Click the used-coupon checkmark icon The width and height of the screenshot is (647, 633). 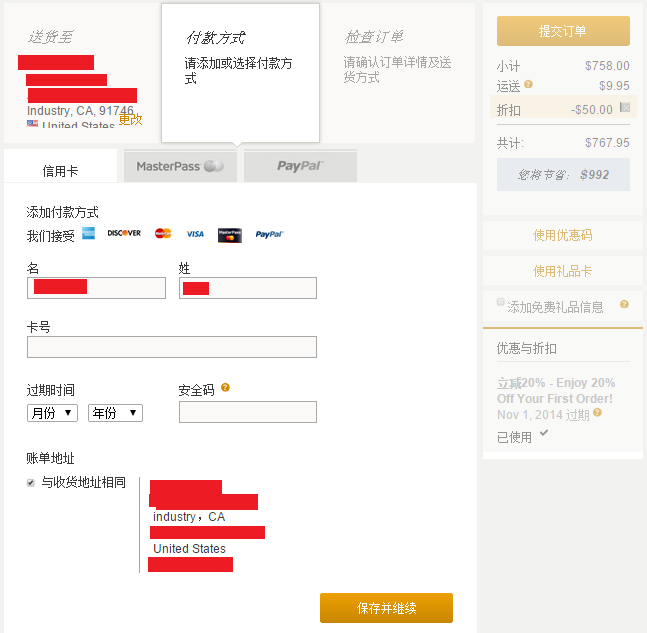click(544, 432)
